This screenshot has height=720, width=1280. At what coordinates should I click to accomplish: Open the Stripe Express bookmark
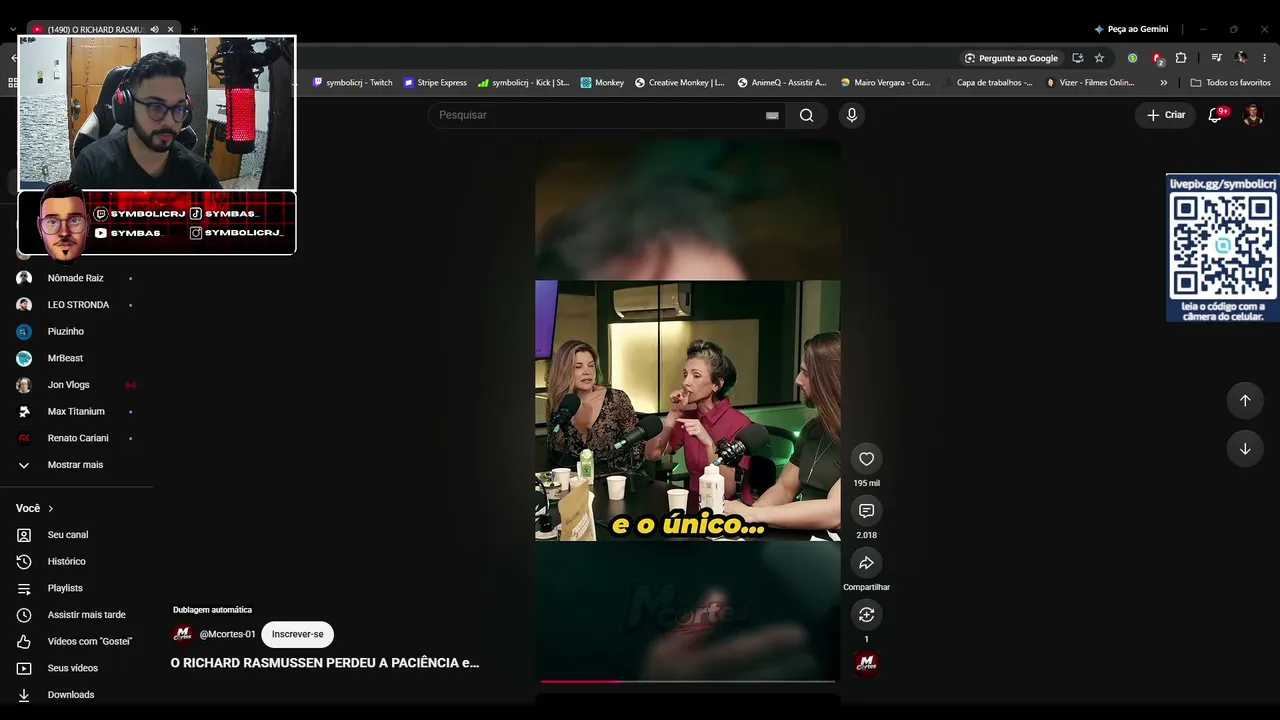tap(435, 83)
